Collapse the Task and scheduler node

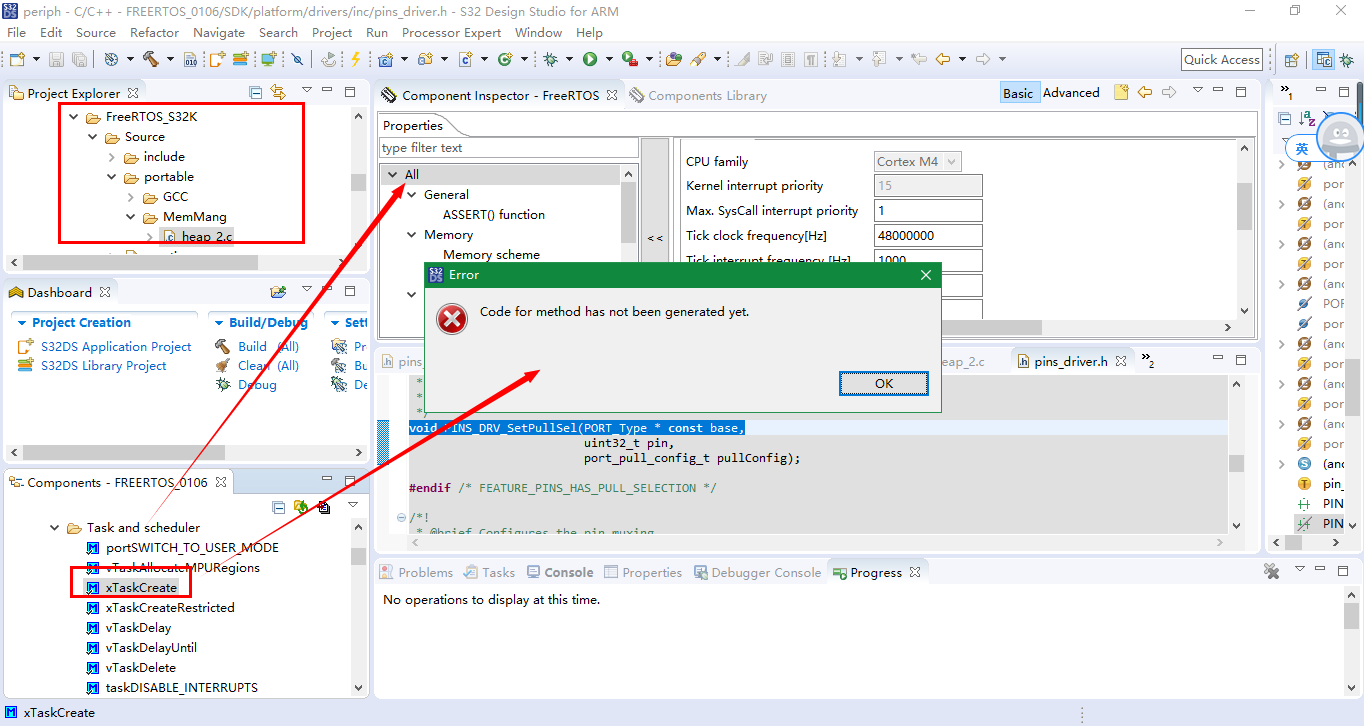(55, 527)
